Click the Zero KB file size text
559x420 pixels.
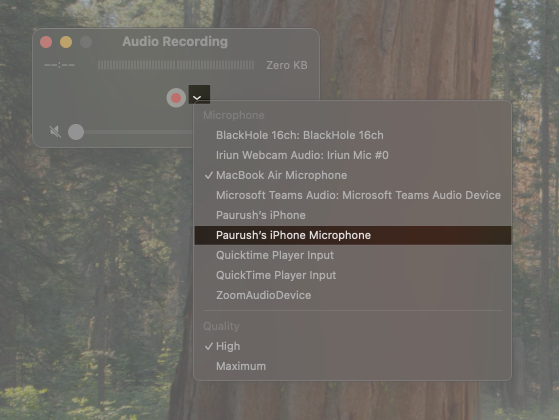(287, 65)
